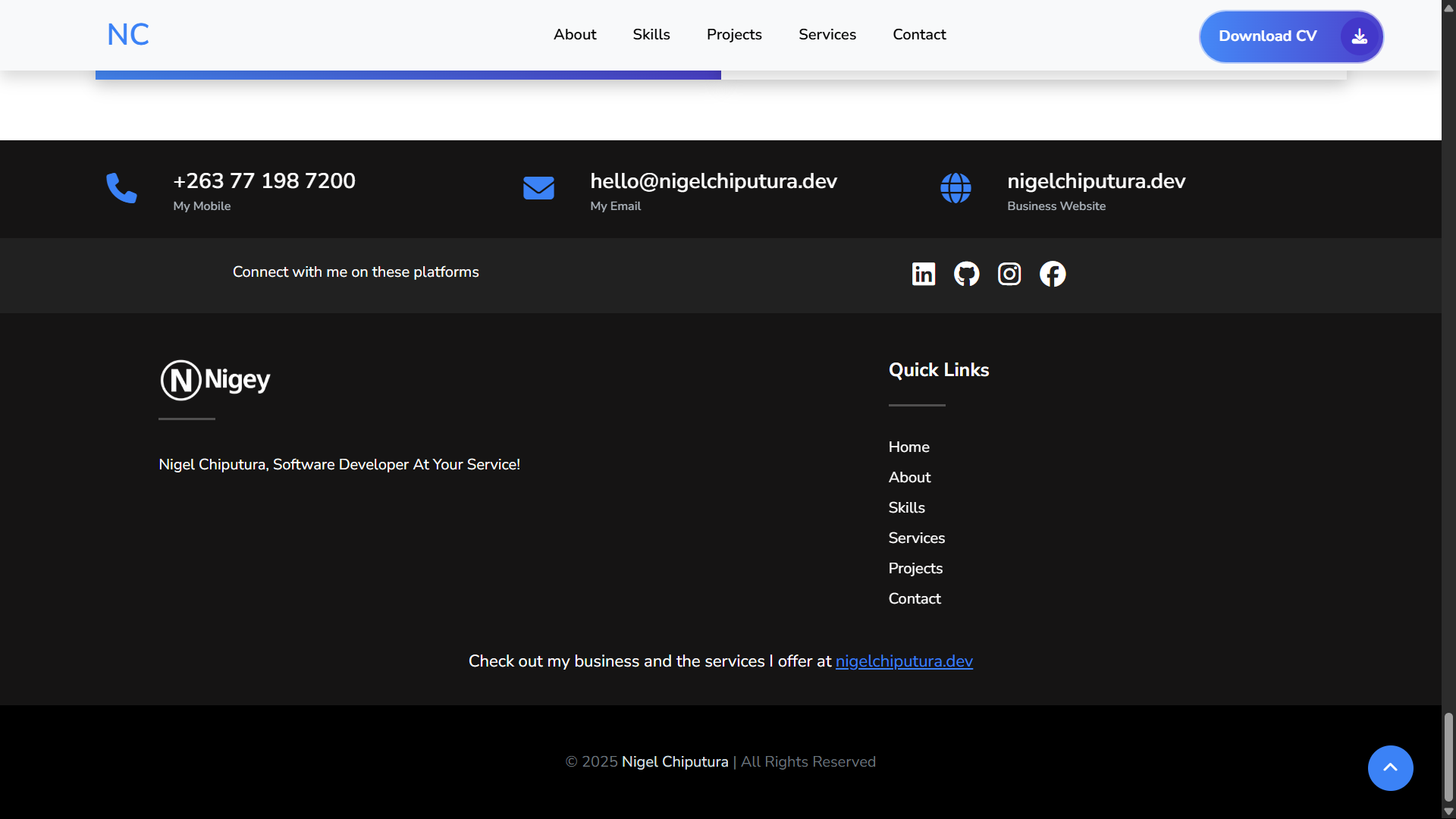Click the NC logo in header
1456x819 pixels.
(127, 35)
